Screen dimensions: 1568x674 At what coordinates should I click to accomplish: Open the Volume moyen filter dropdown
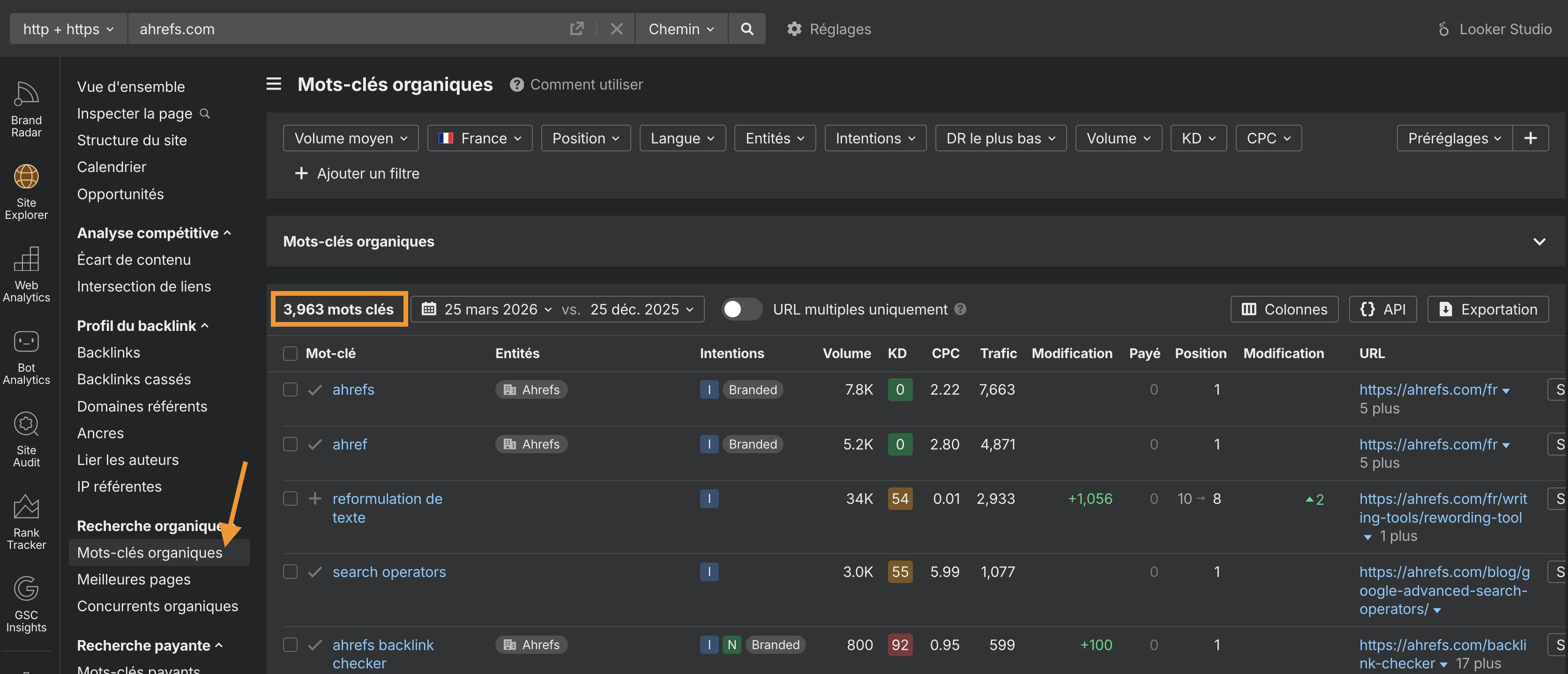[x=350, y=138]
